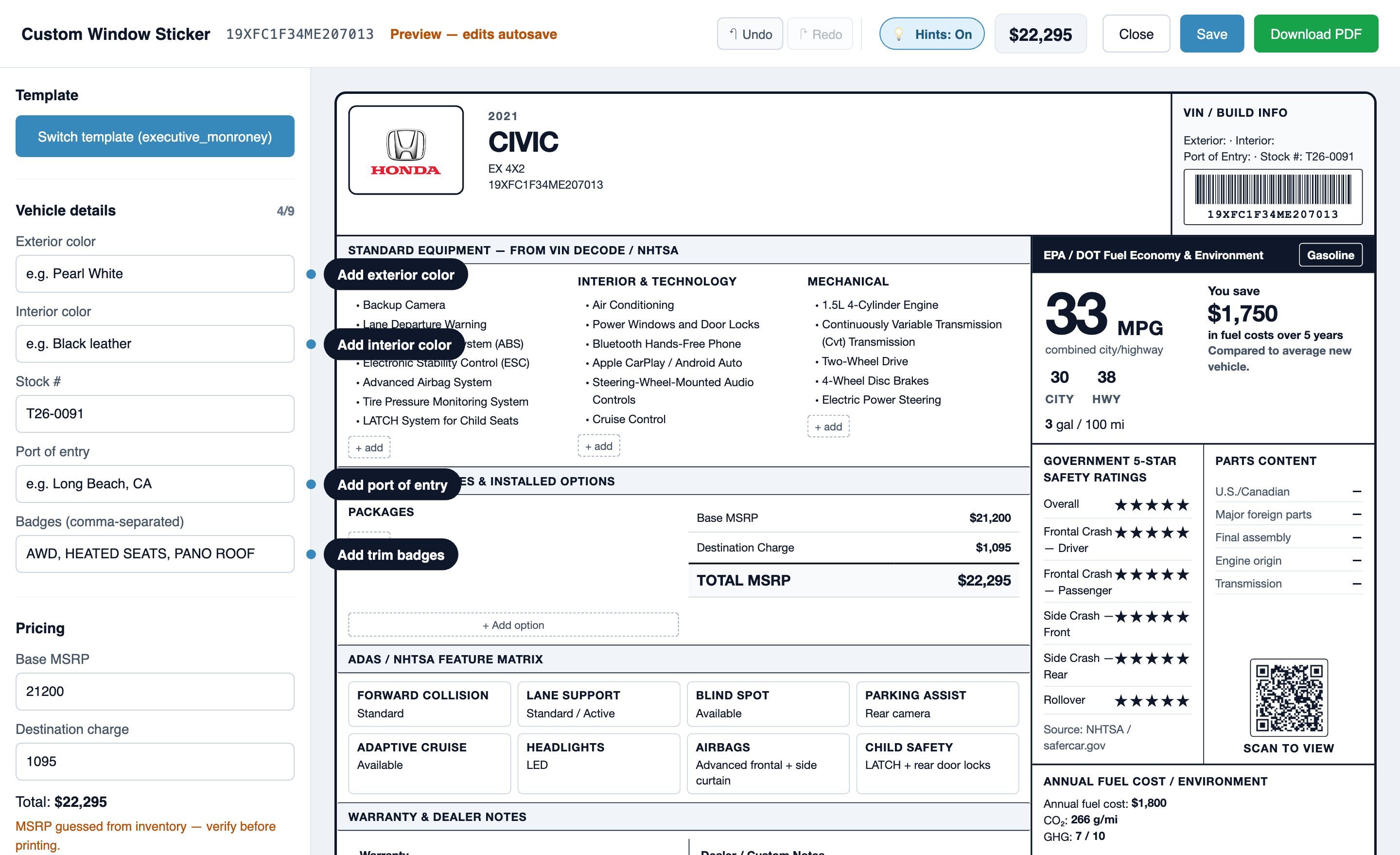Click the blue hint dot beside Interior color

coord(311,344)
